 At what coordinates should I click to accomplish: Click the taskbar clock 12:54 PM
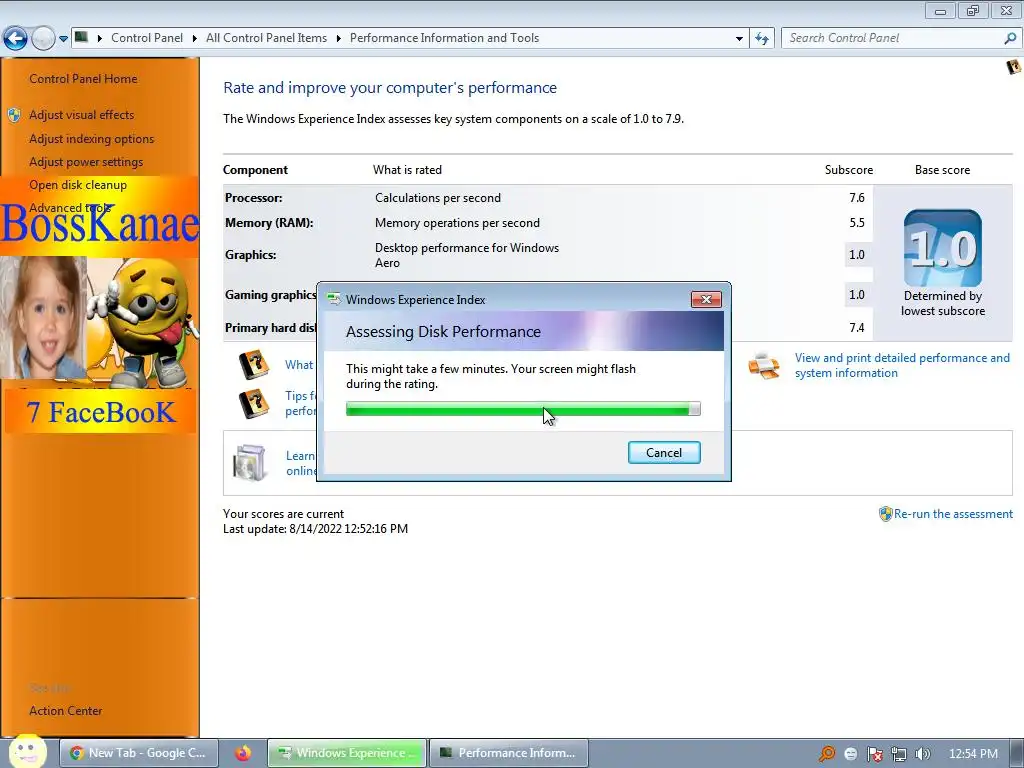click(973, 754)
